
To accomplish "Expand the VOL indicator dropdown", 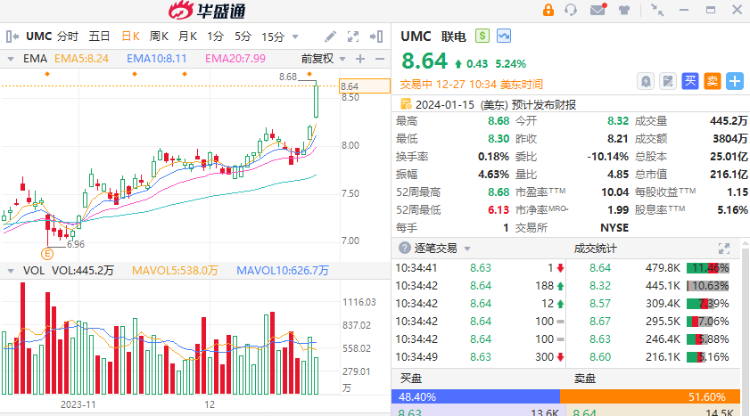I will click(11, 271).
